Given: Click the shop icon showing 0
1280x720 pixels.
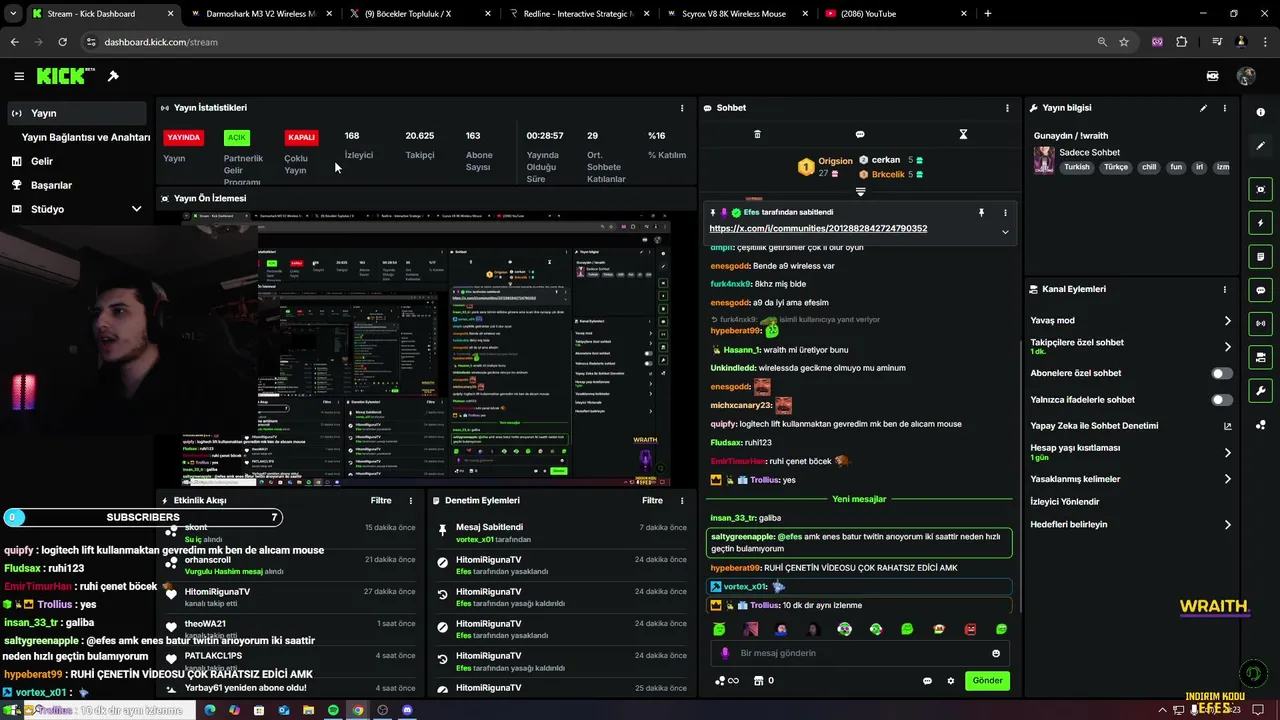Looking at the screenshot, I should 763,681.
